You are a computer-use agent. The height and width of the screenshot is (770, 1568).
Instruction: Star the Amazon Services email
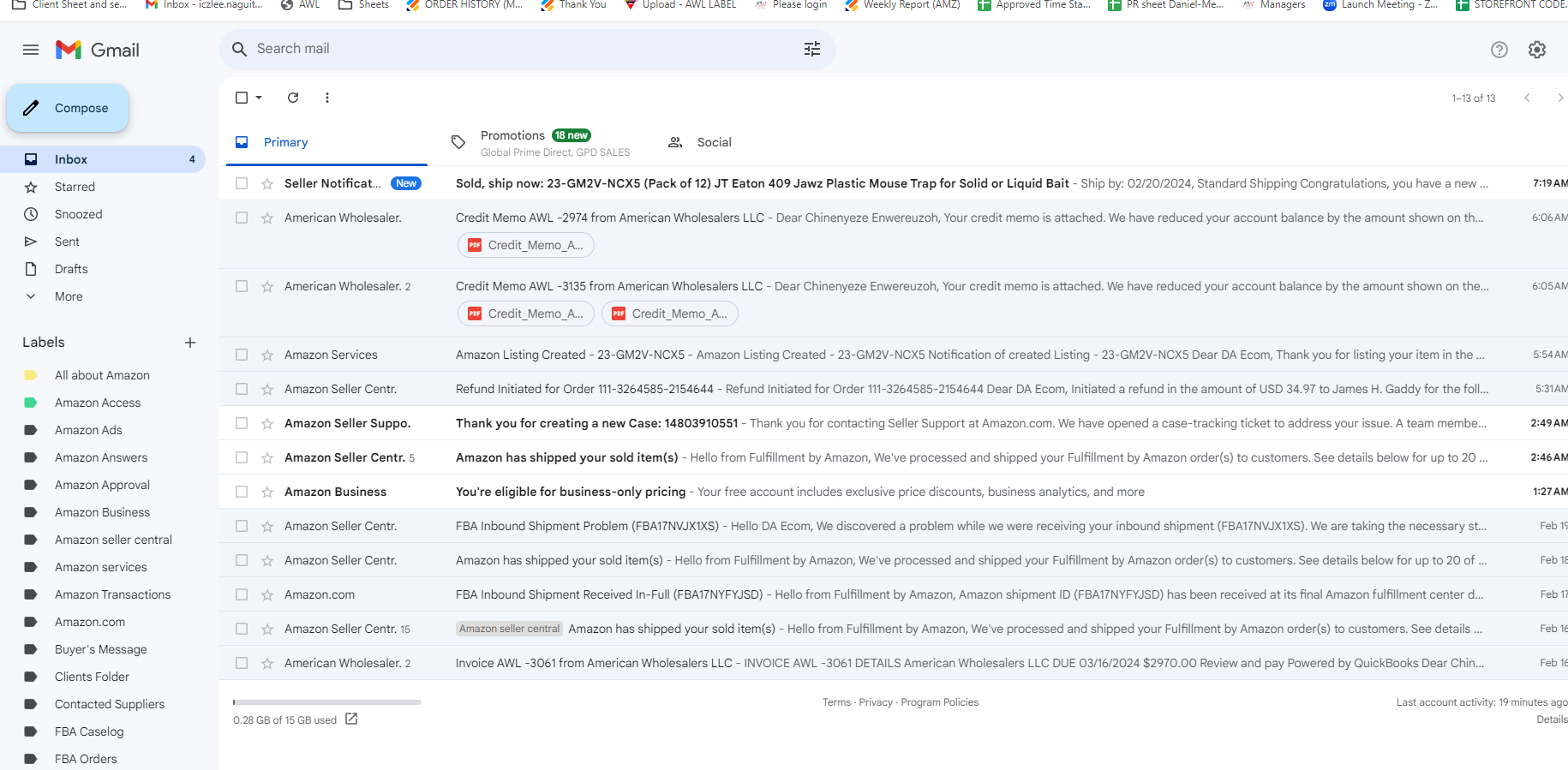[267, 355]
